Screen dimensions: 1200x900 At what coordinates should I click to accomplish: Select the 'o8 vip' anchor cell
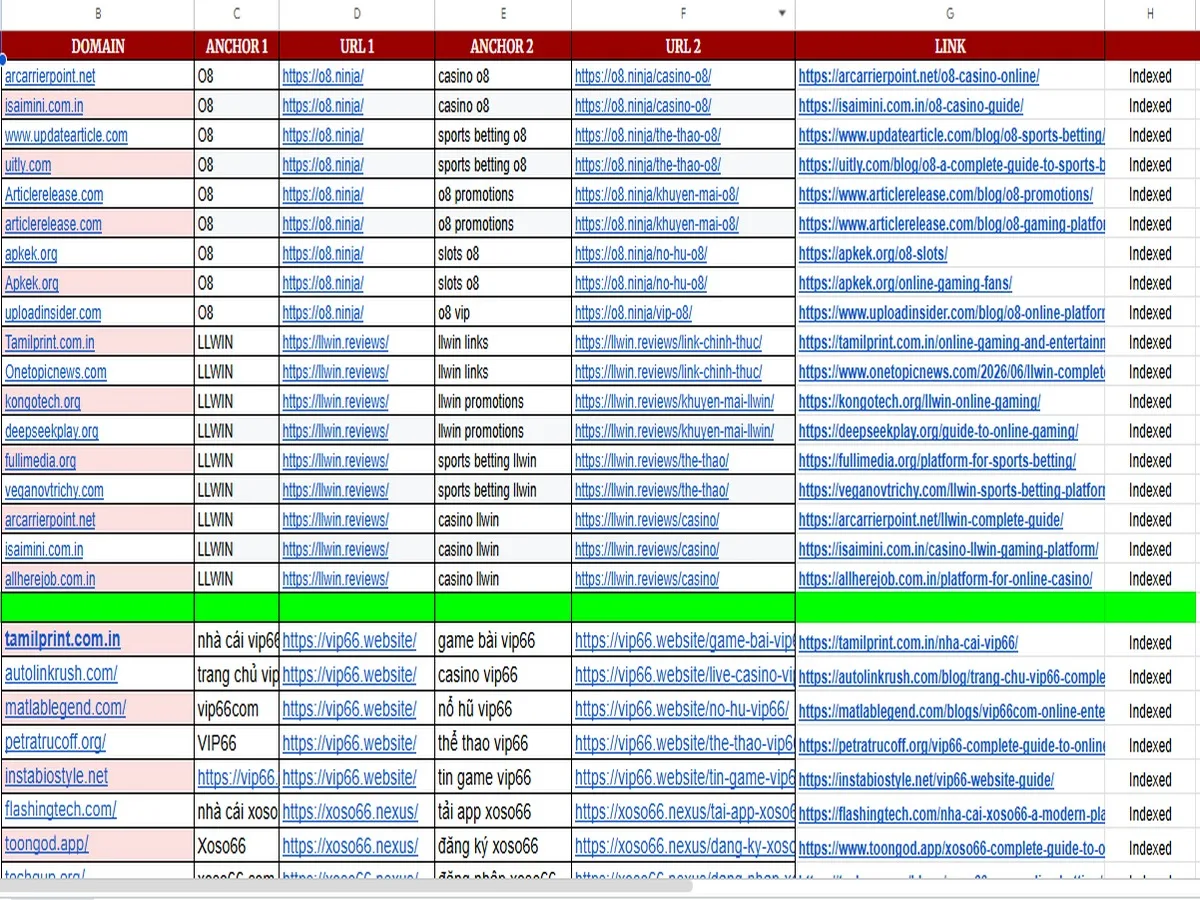(x=503, y=313)
